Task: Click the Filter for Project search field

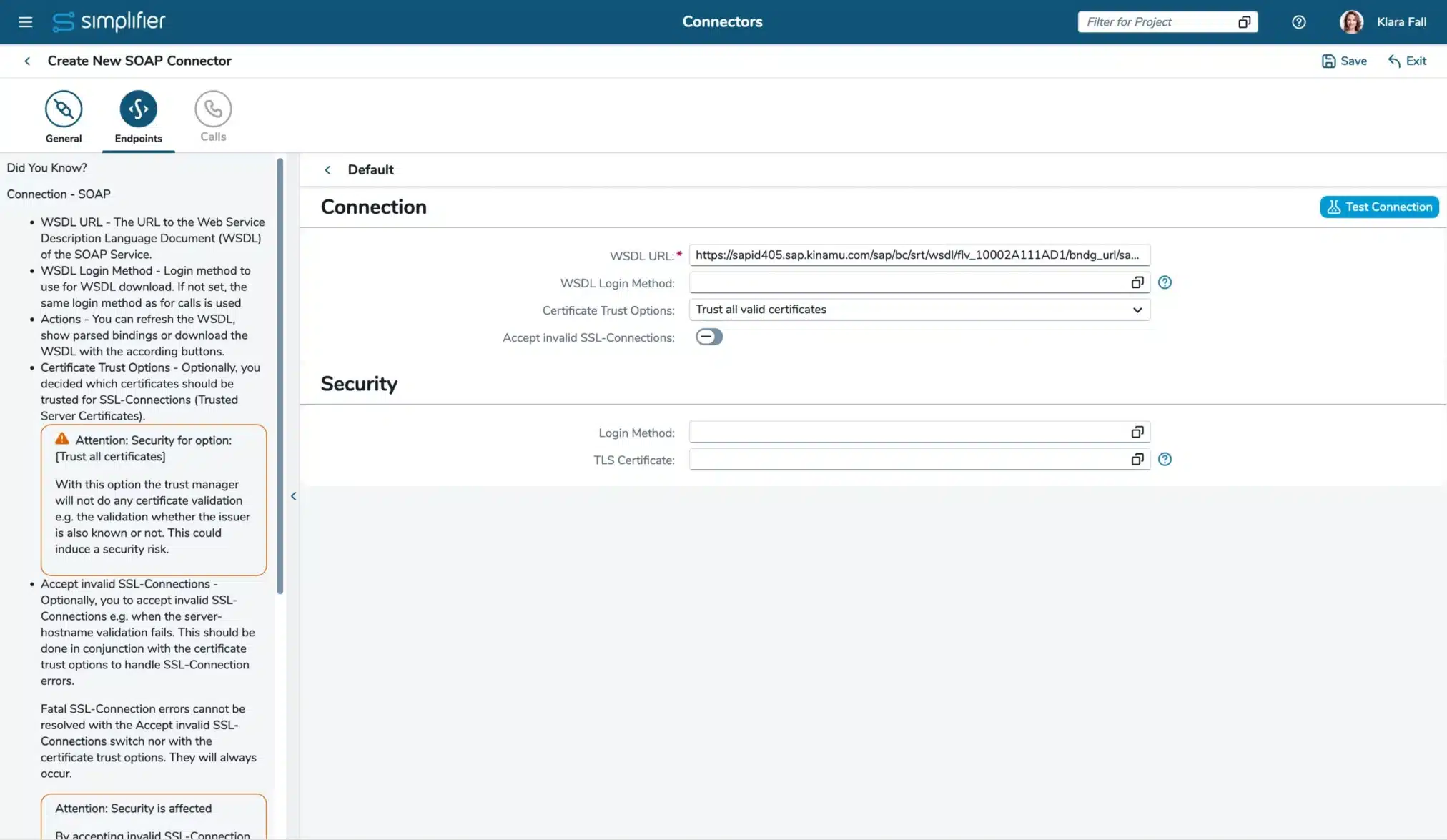Action: tap(1158, 21)
